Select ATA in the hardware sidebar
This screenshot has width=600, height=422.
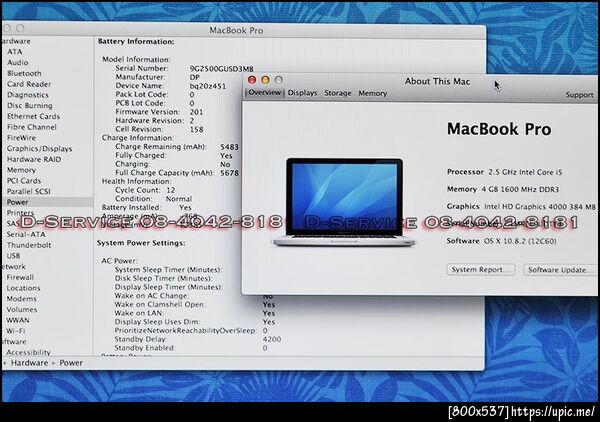[15, 52]
